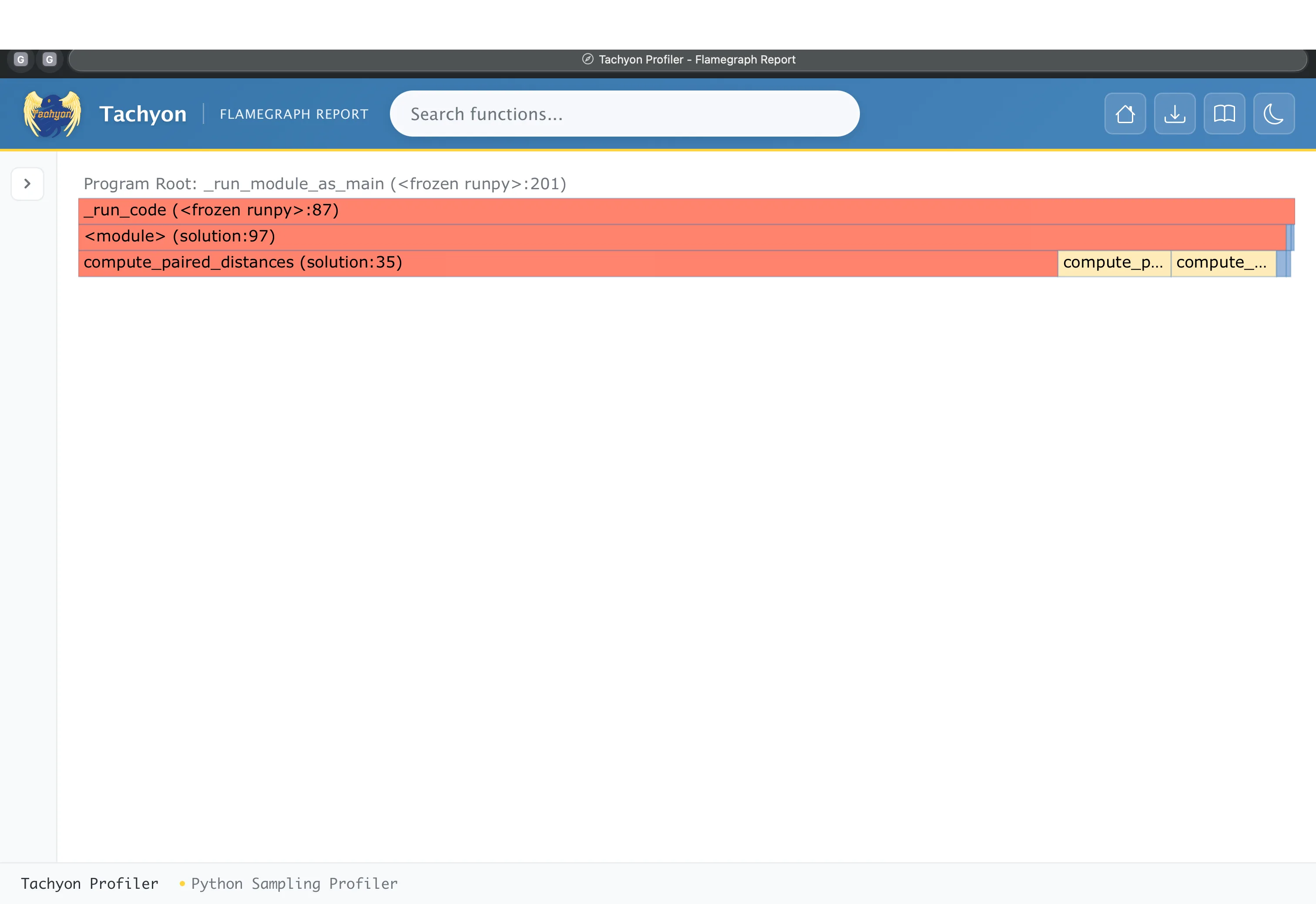Click the Tachyon Profiler footer text
Screen dimensions: 1316x904
pyautogui.click(x=90, y=884)
